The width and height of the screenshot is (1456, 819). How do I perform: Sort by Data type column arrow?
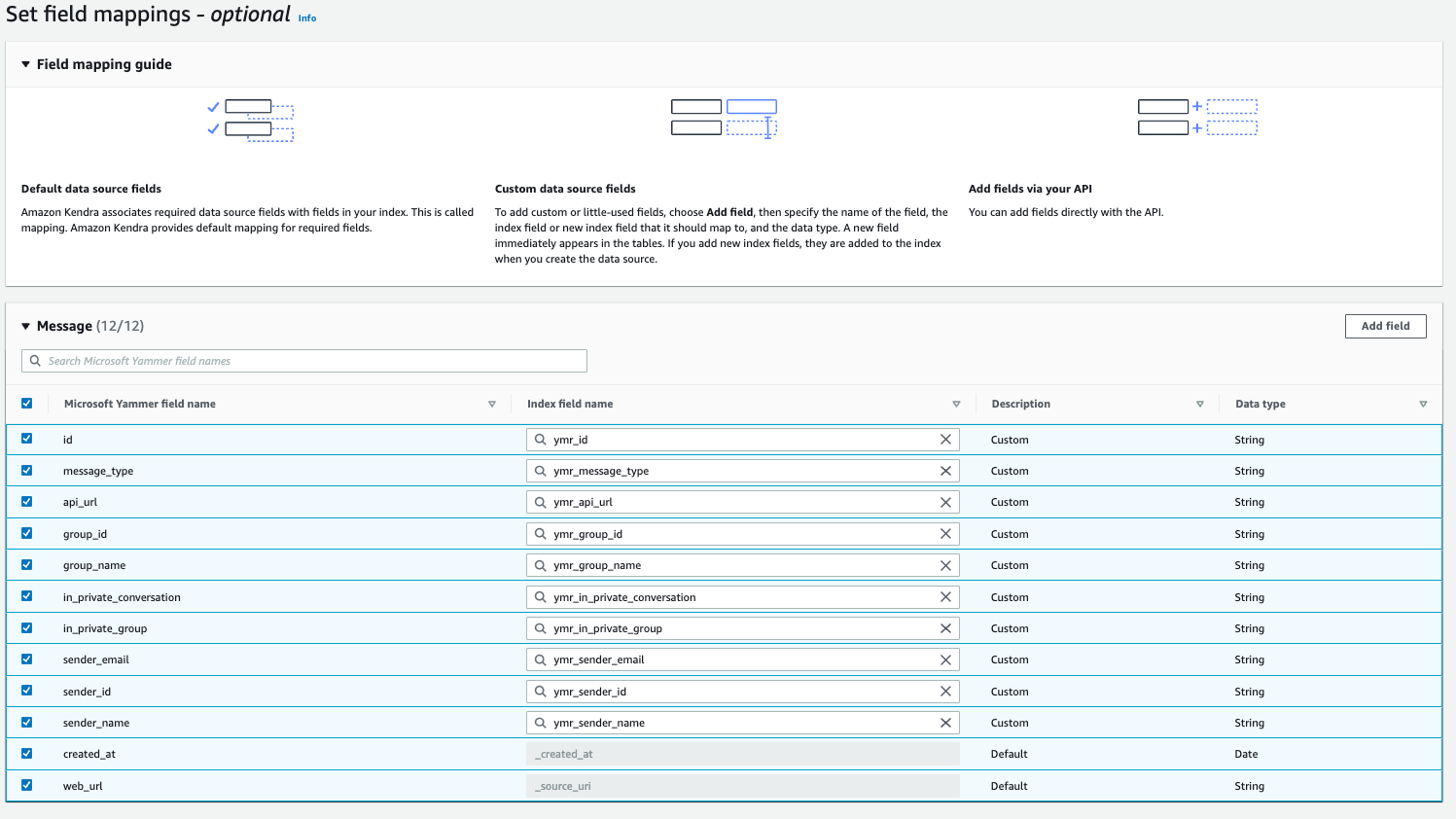[x=1423, y=404]
